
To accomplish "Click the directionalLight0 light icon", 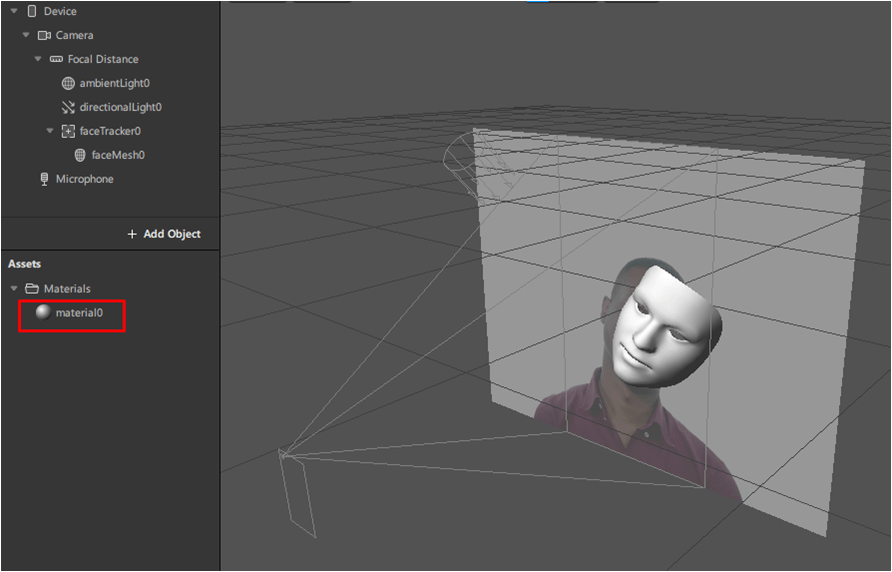I will click(x=68, y=107).
